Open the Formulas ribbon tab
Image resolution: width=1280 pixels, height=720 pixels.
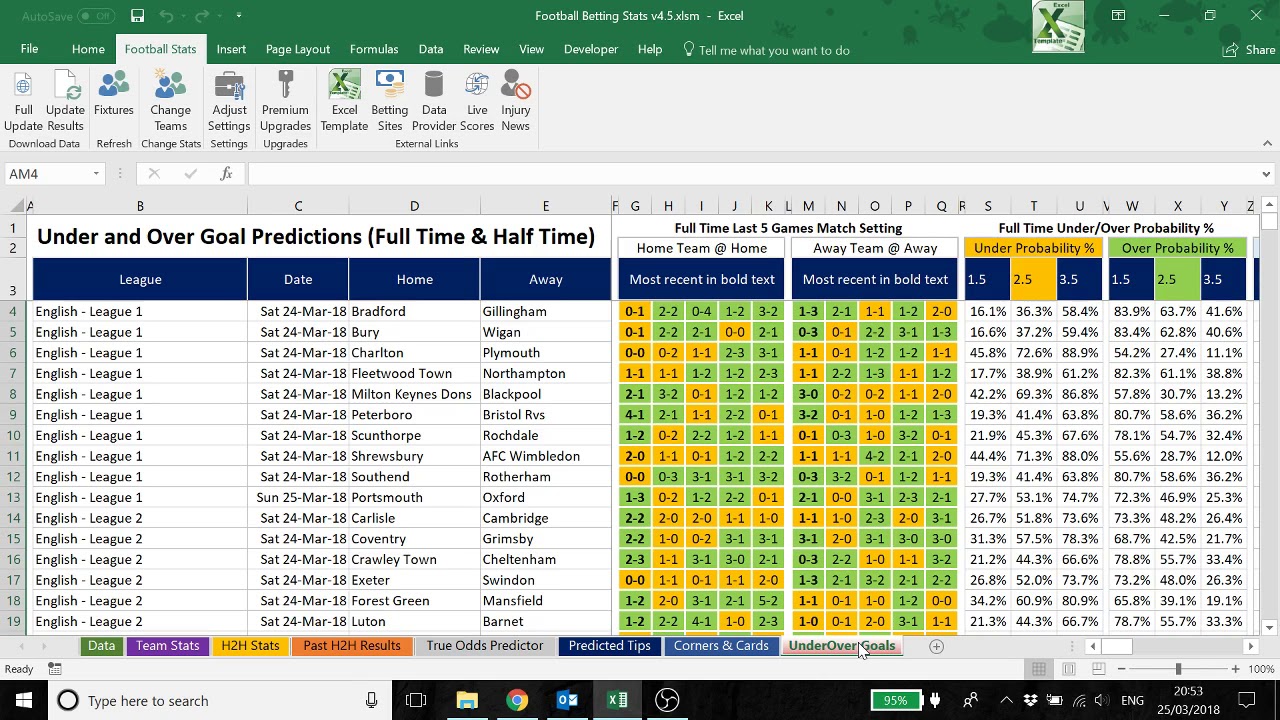click(374, 49)
